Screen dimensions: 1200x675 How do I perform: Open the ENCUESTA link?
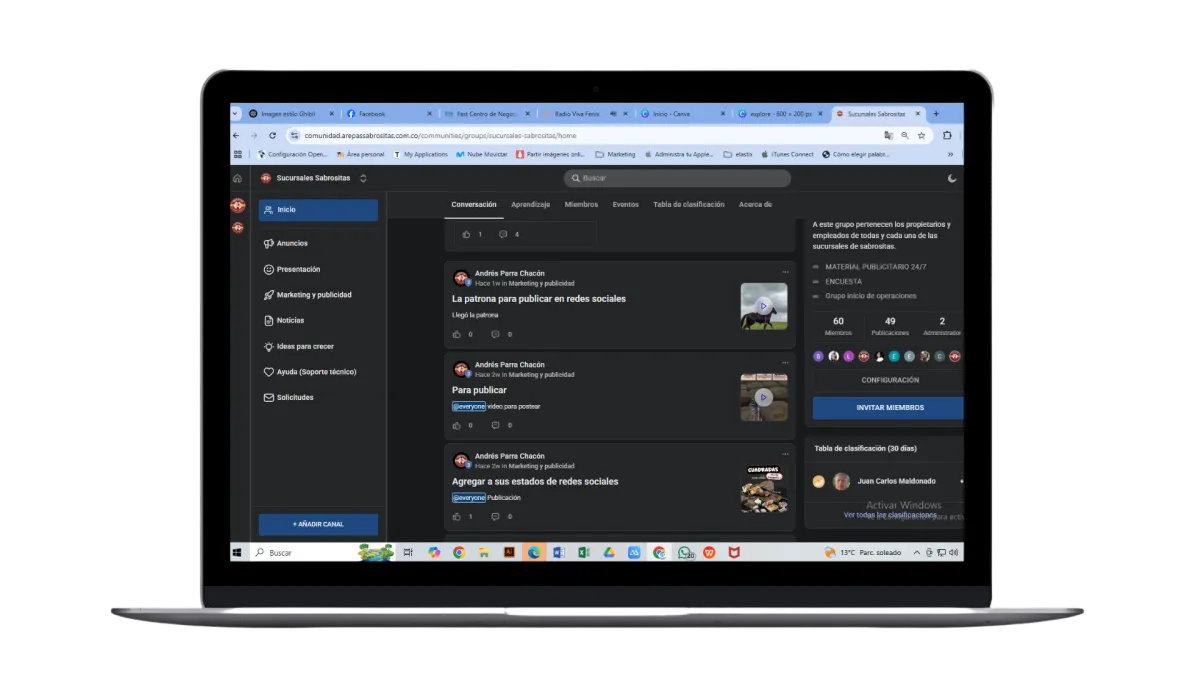coord(843,282)
